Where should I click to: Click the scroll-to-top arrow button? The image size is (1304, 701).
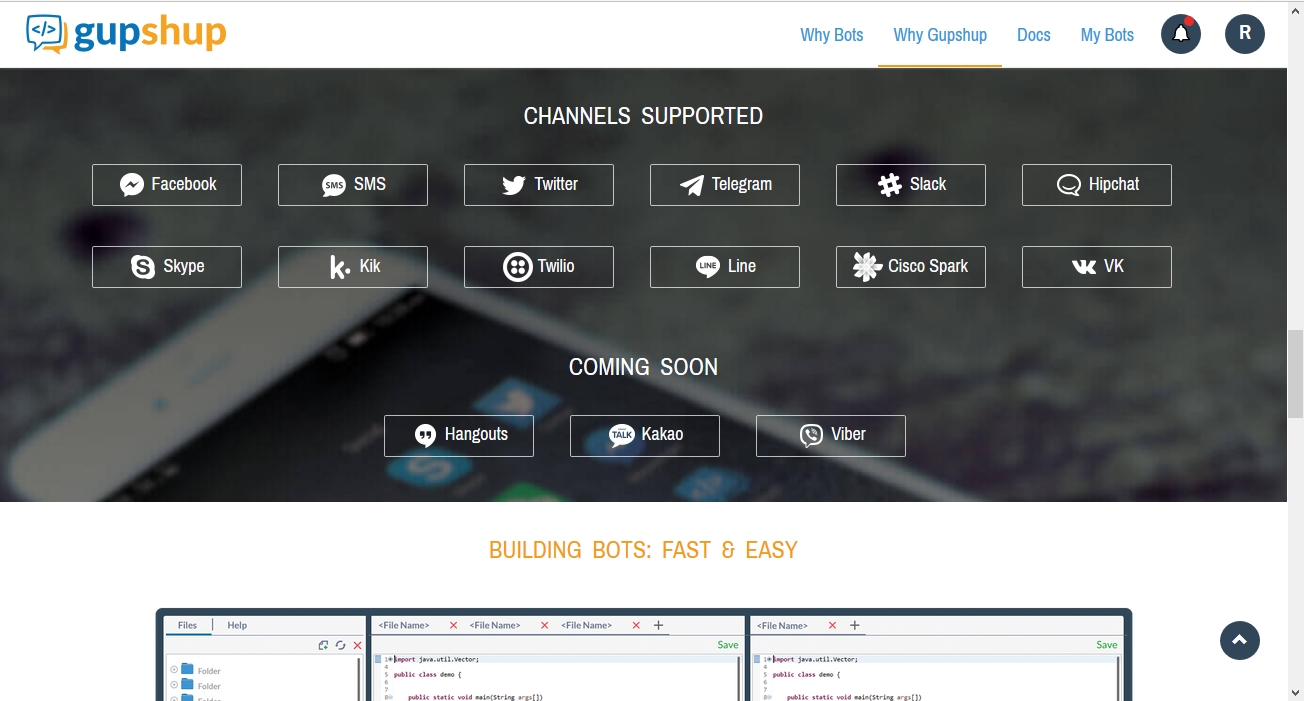(x=1240, y=640)
